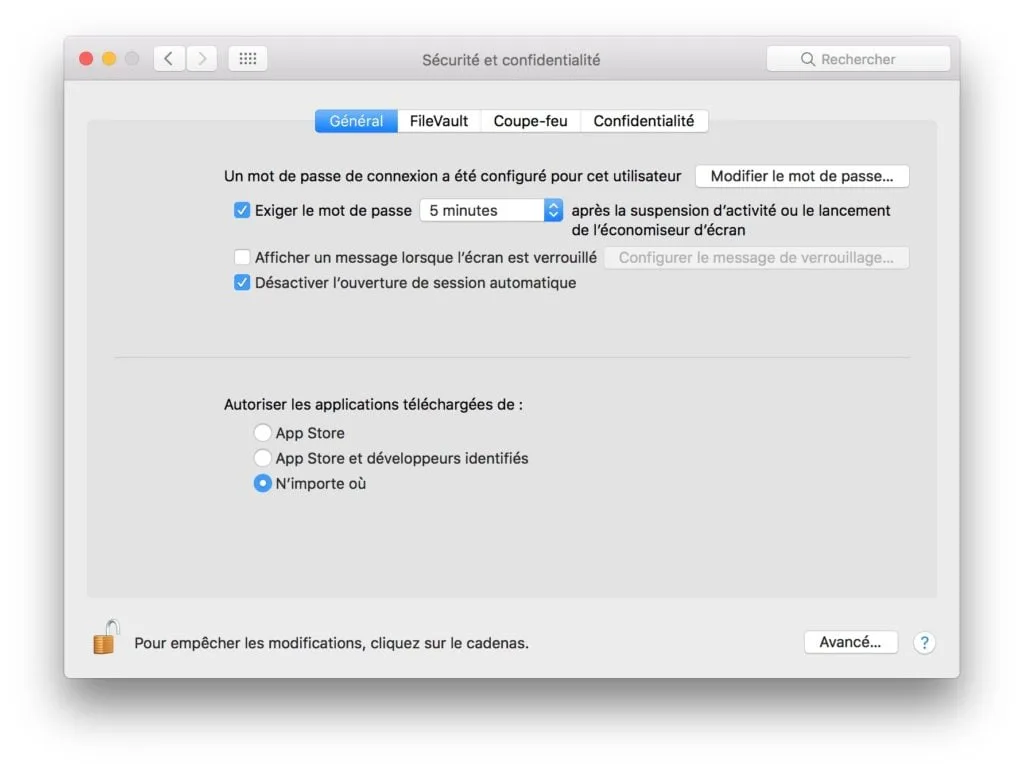Go back using the left arrow
The image size is (1024, 770).
coord(168,58)
